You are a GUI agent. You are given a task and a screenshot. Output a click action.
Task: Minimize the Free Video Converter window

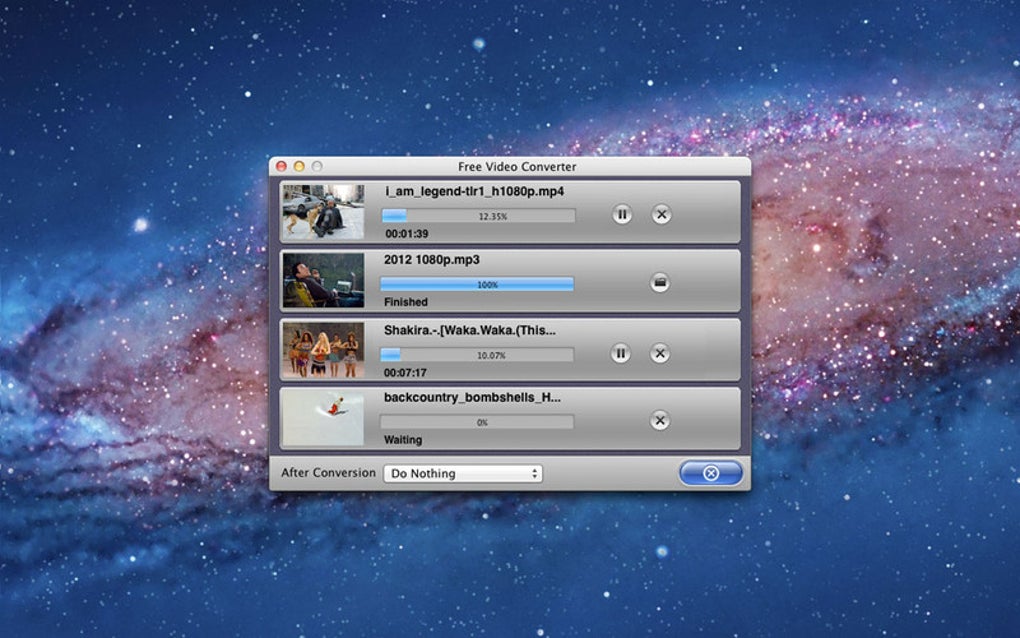[x=299, y=166]
